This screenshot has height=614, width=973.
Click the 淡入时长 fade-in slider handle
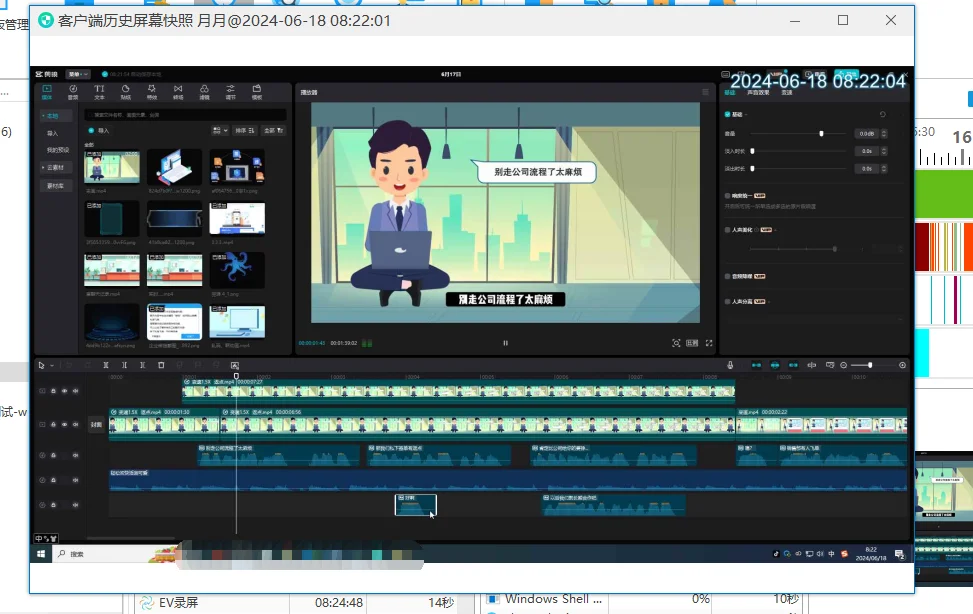point(753,151)
